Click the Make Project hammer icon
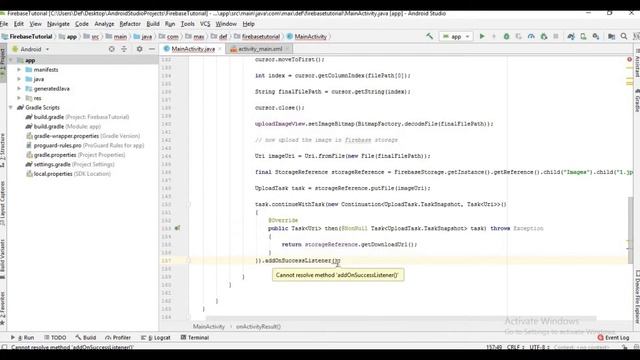Screen dimensions: 640x360 coord(429,36)
